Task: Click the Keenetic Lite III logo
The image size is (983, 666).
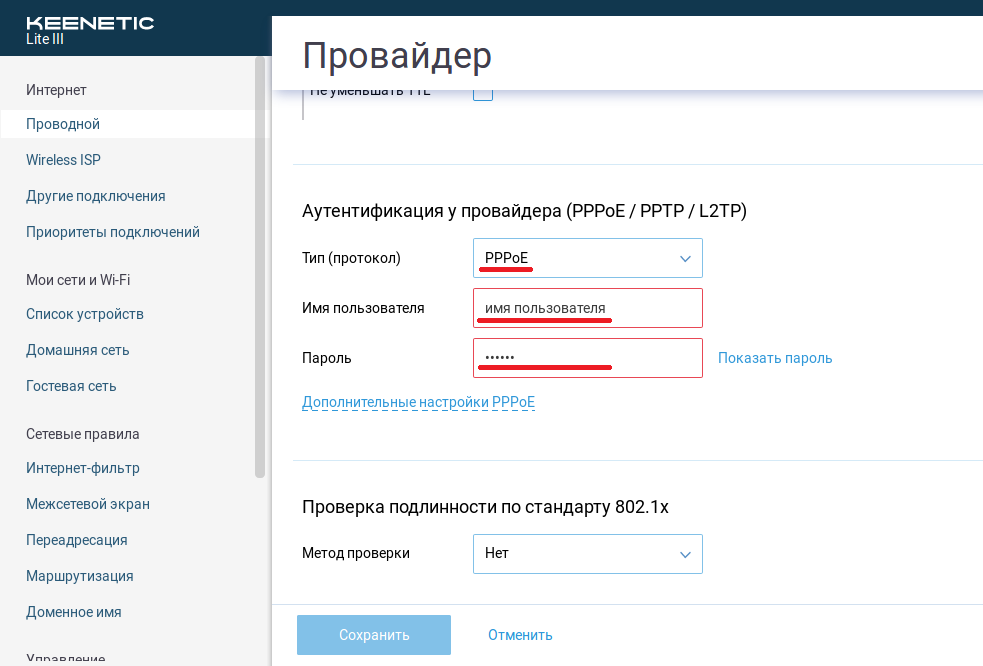Action: 90,30
